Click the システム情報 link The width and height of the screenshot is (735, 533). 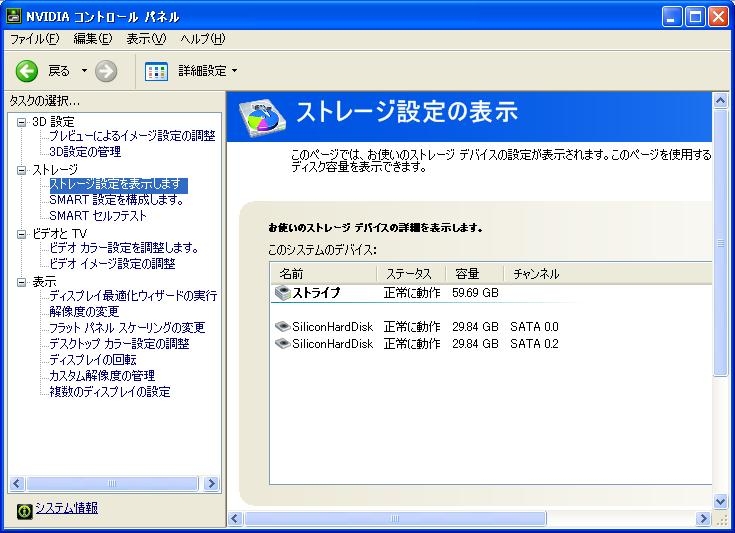[67, 508]
